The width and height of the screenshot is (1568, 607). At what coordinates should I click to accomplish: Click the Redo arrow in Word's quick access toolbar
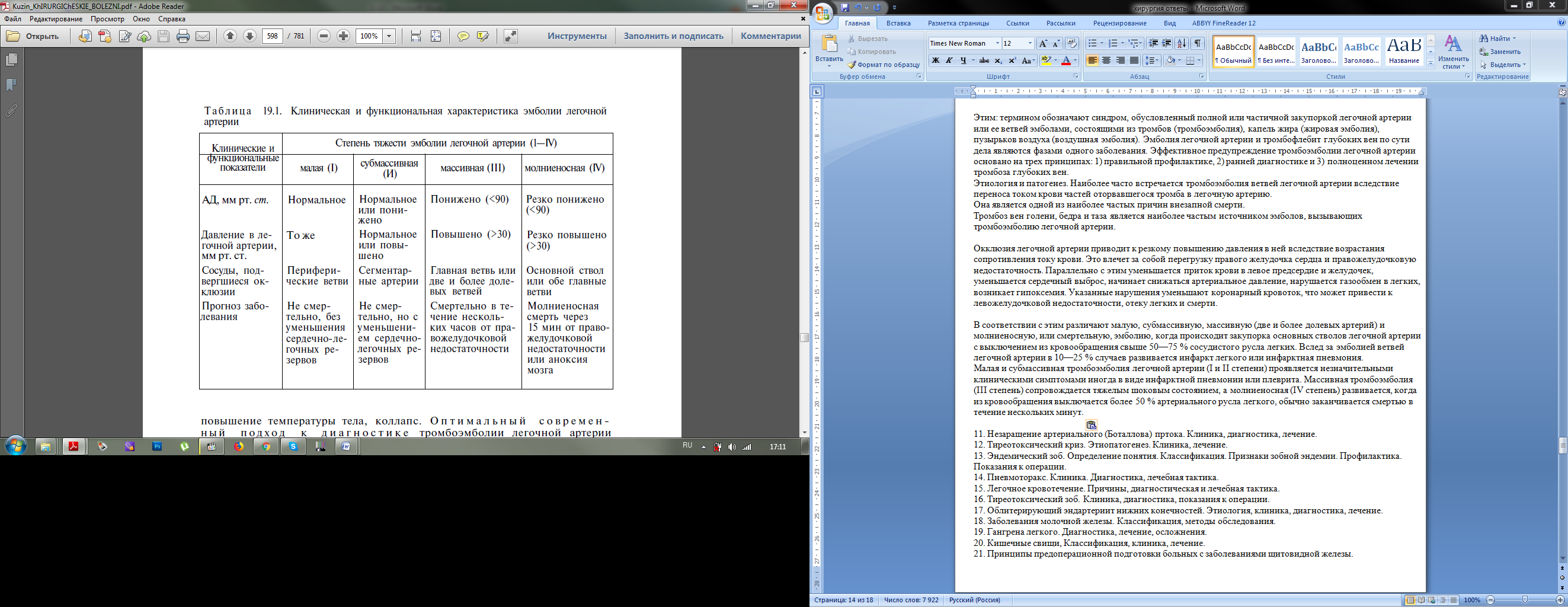tap(877, 8)
